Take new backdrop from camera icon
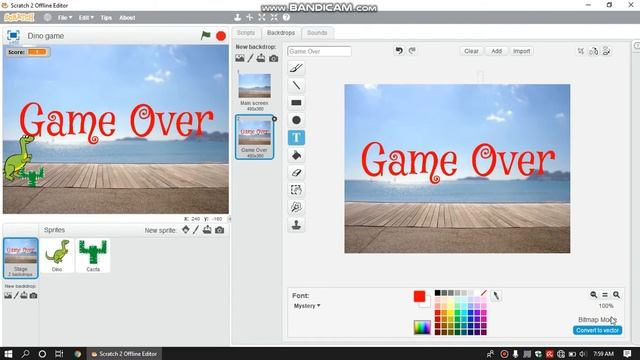Viewport: 640px width, 360px height. coord(273,58)
